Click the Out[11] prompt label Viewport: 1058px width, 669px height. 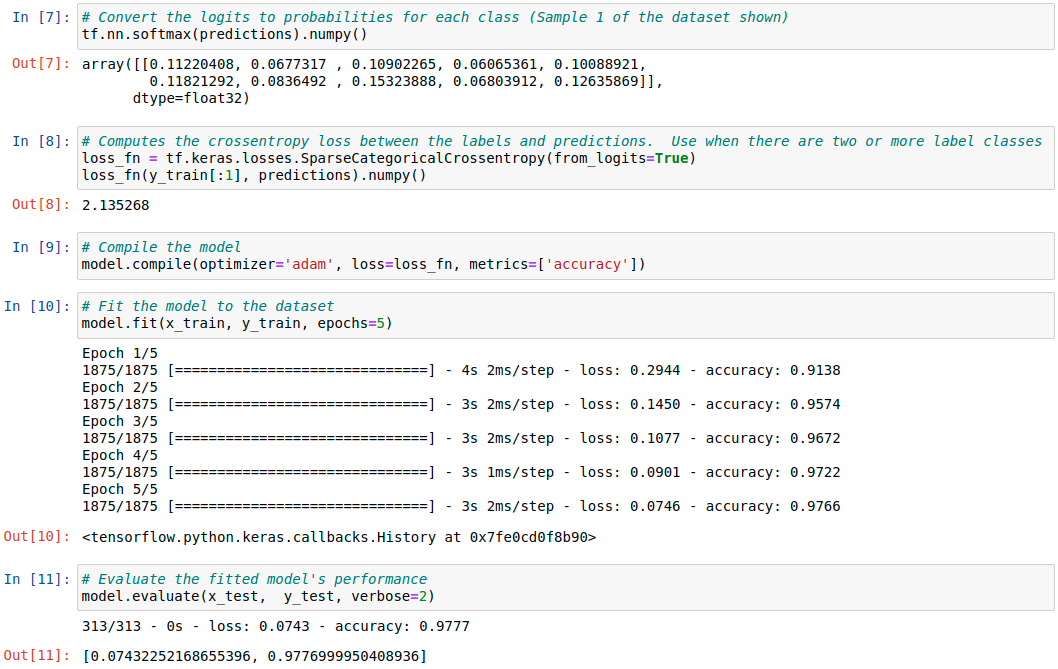pyautogui.click(x=36, y=655)
